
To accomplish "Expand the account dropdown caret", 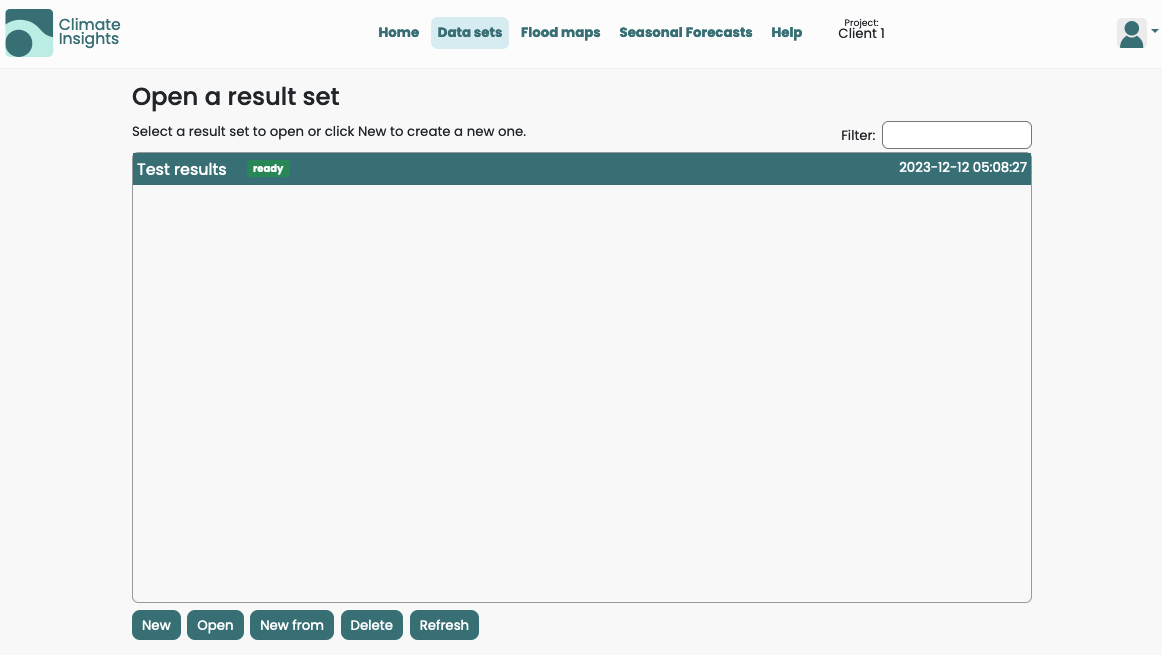I will click(1155, 31).
